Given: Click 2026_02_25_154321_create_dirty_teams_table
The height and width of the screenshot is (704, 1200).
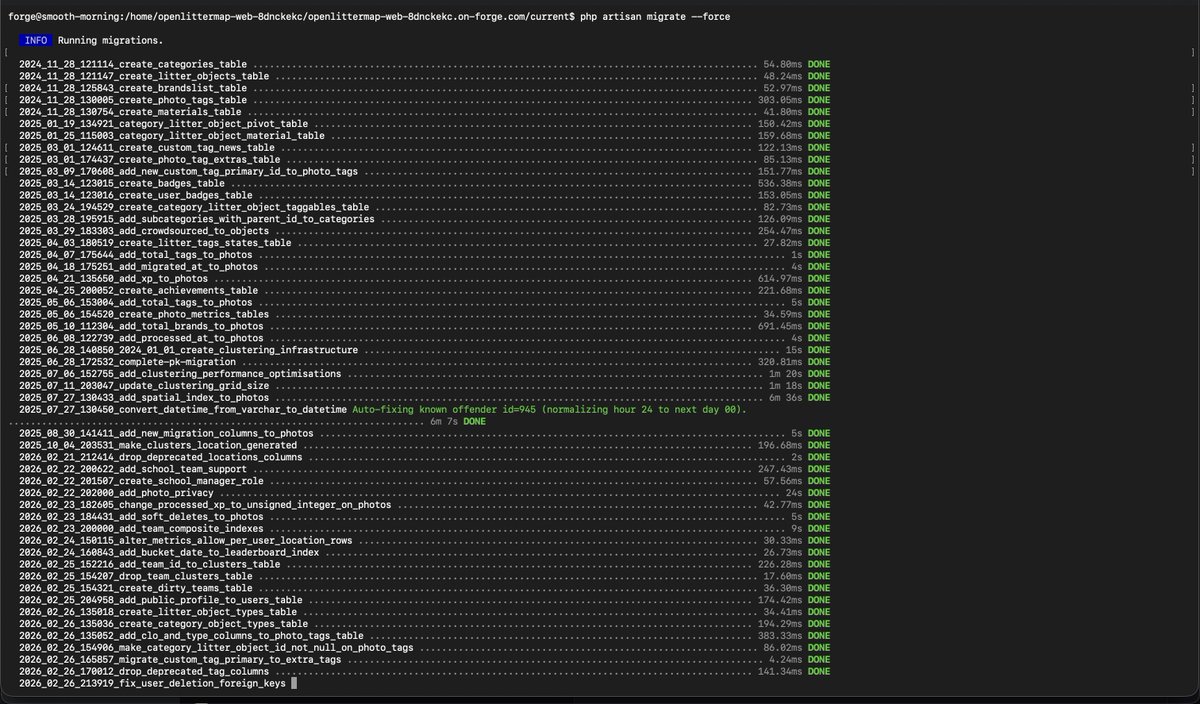Looking at the screenshot, I should tap(135, 588).
